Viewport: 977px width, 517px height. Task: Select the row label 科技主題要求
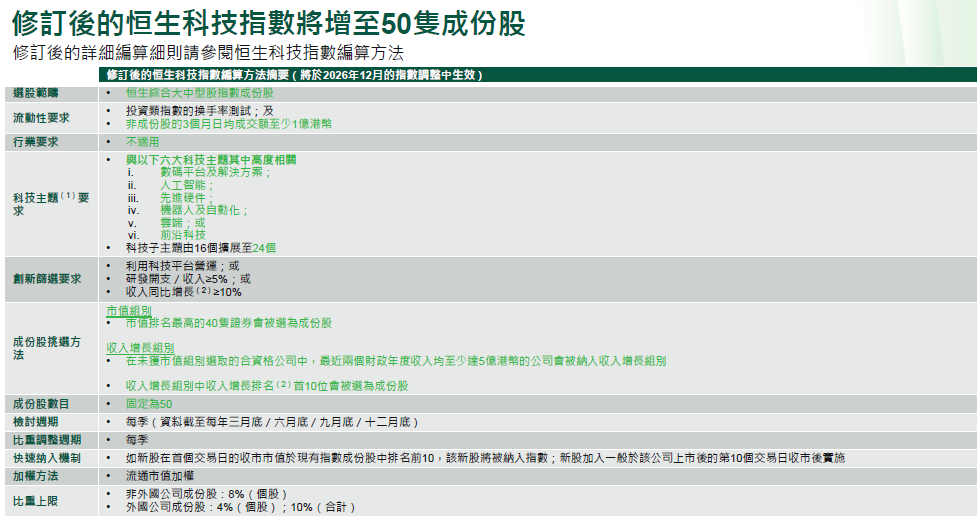click(x=51, y=204)
